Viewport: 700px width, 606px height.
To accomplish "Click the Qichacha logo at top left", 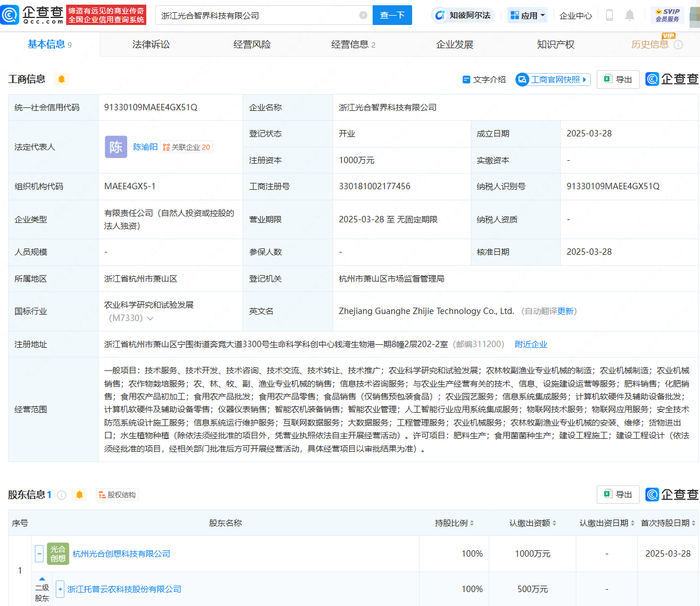I will [32, 15].
